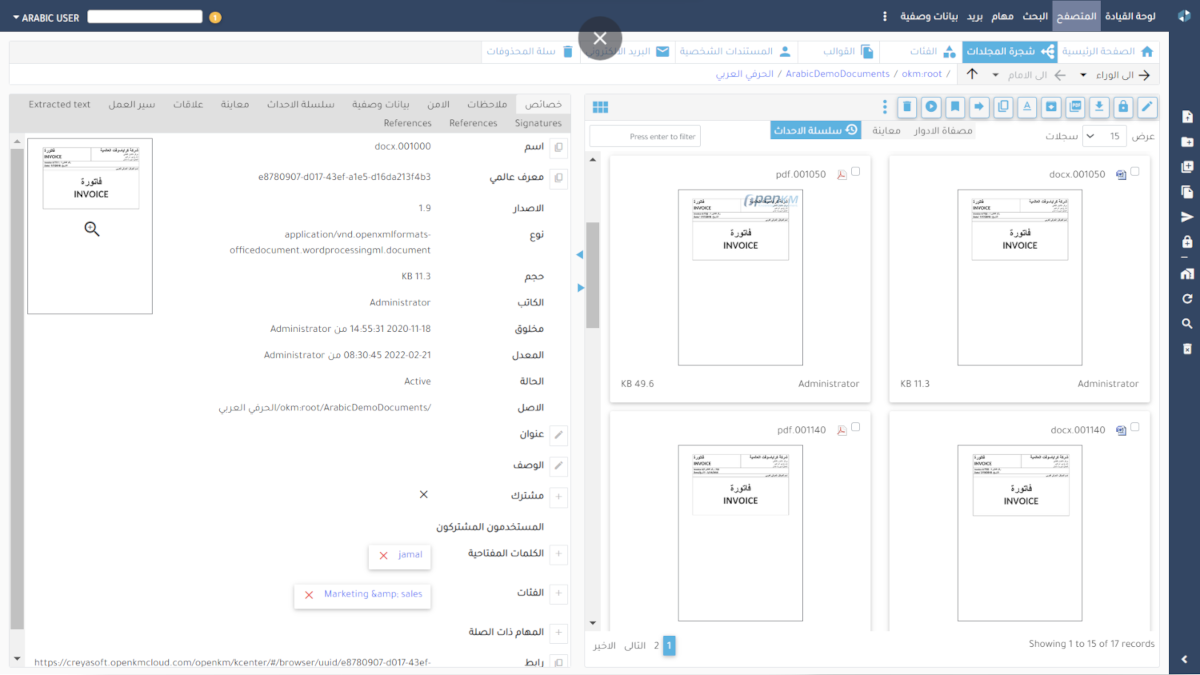Open the الى الوراء back history dropdown arrow
Screen dimensions: 1200x675
tap(1083, 75)
